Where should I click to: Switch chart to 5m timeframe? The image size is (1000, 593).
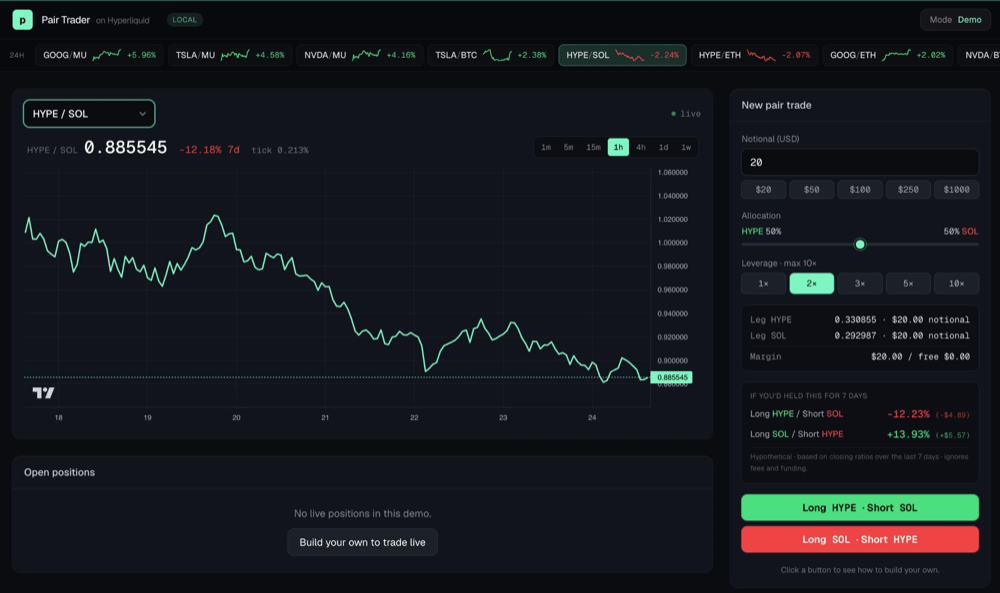[568, 147]
